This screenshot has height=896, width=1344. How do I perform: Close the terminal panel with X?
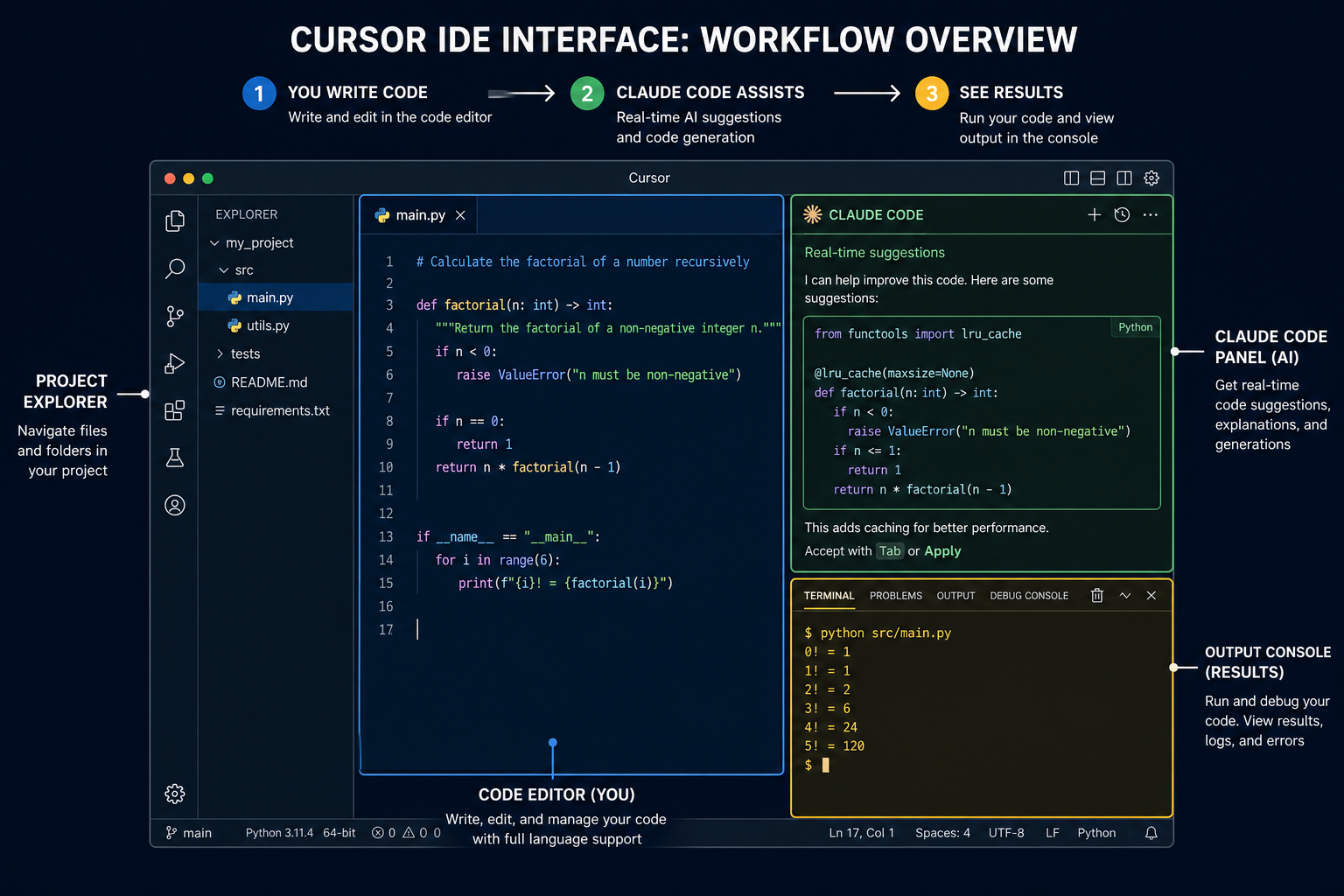[x=1151, y=595]
